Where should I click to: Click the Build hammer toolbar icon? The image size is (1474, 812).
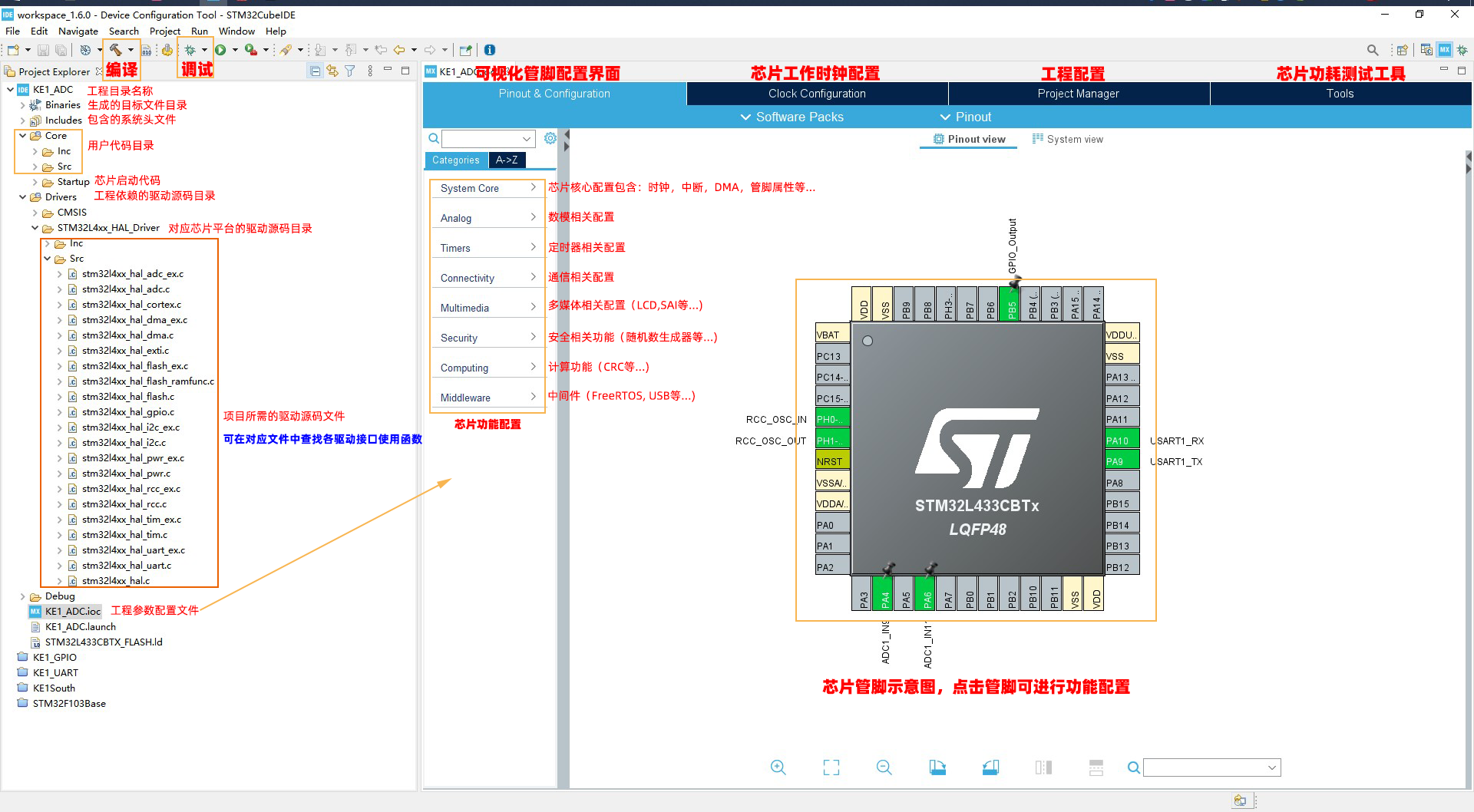point(115,50)
